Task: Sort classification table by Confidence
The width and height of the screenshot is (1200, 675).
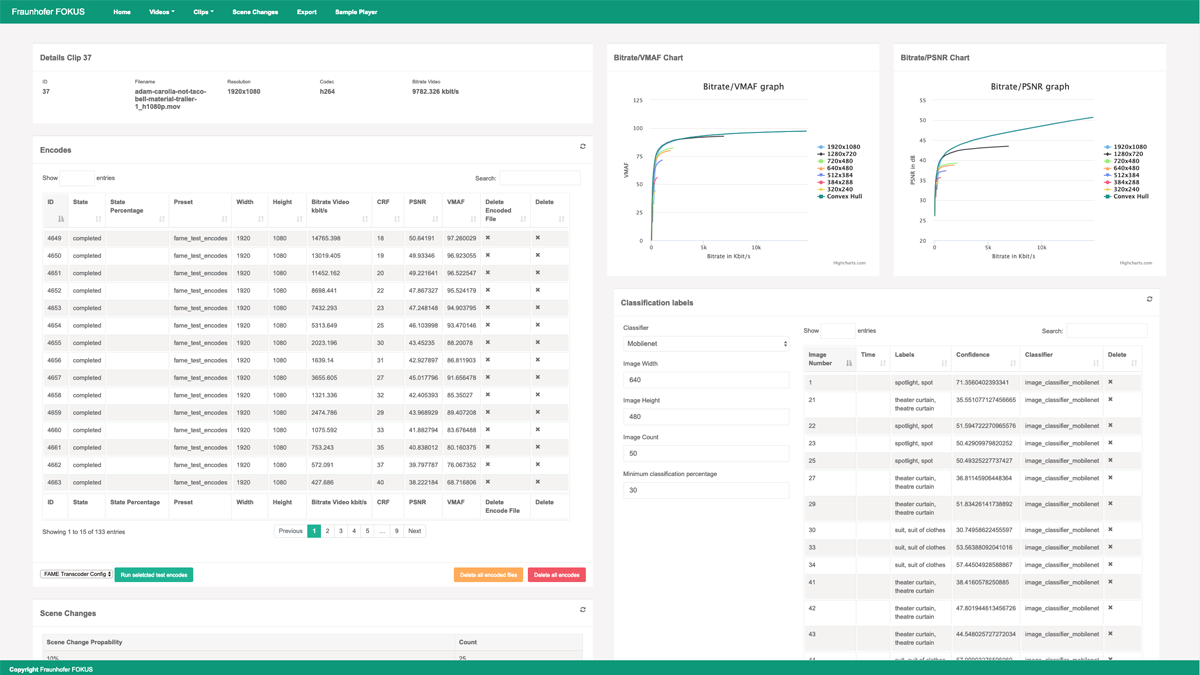Action: (985, 358)
